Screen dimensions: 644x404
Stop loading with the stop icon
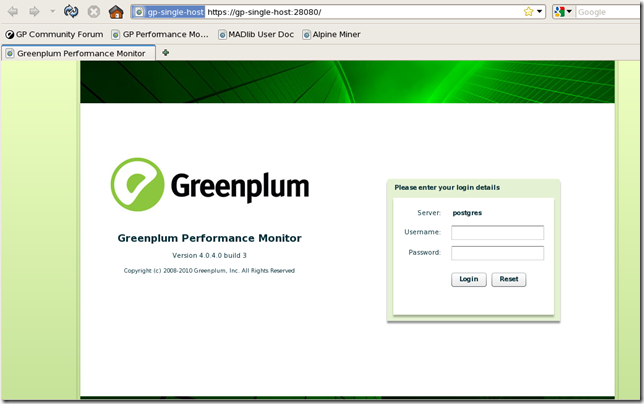coord(94,11)
